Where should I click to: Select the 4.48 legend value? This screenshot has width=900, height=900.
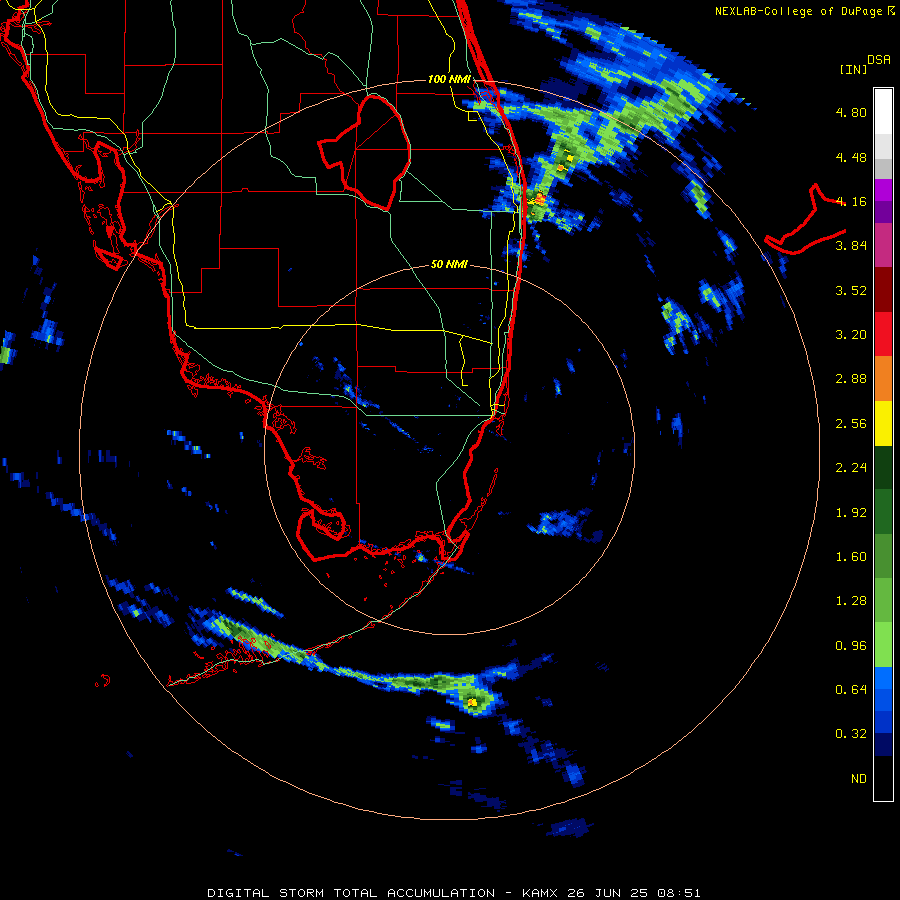tap(851, 157)
